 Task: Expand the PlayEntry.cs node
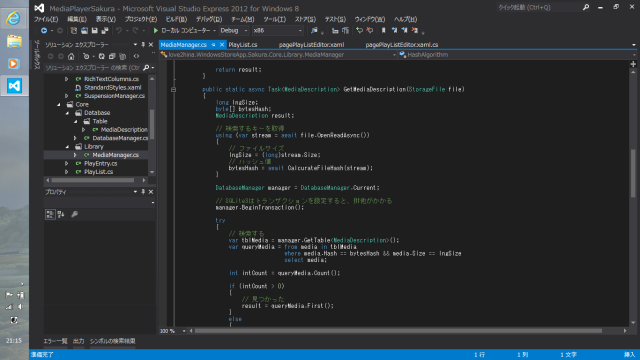point(67,164)
